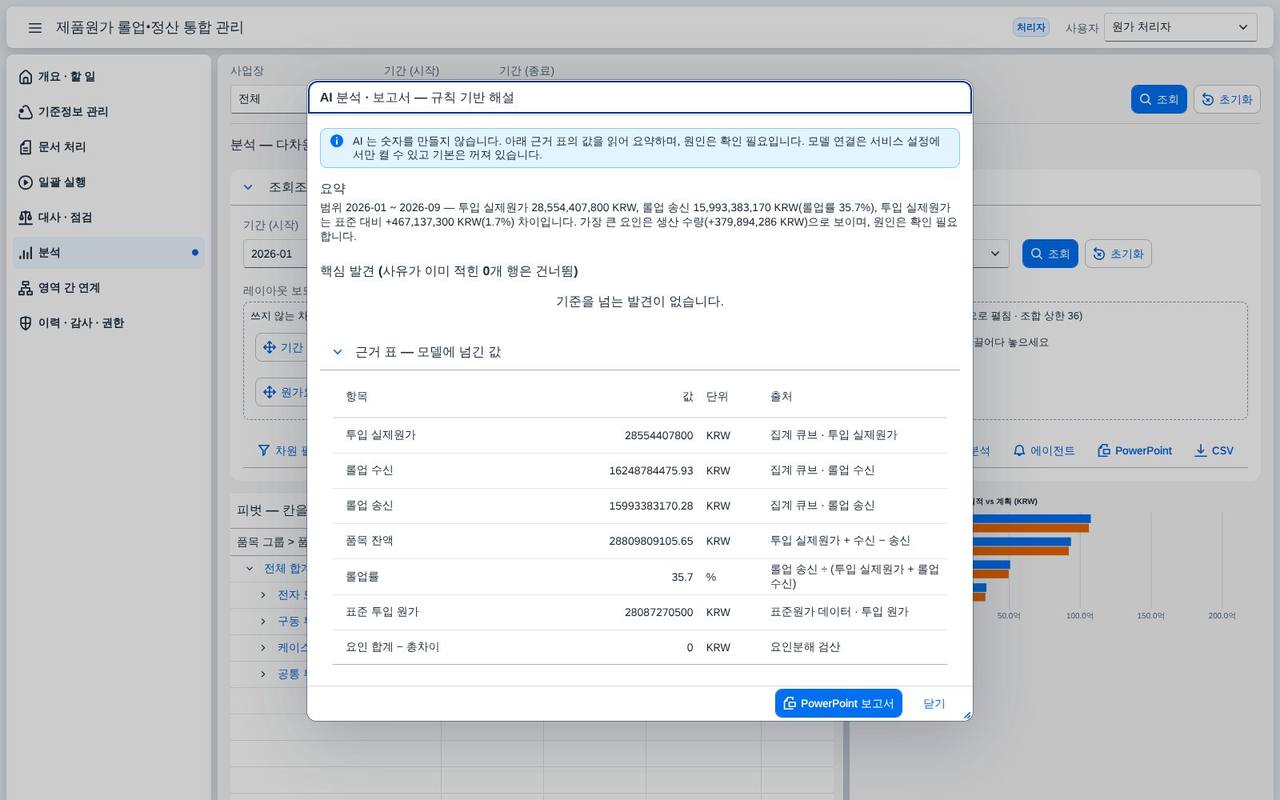
Task: Collapse the 조회조건 section chevron
Action: point(249,187)
